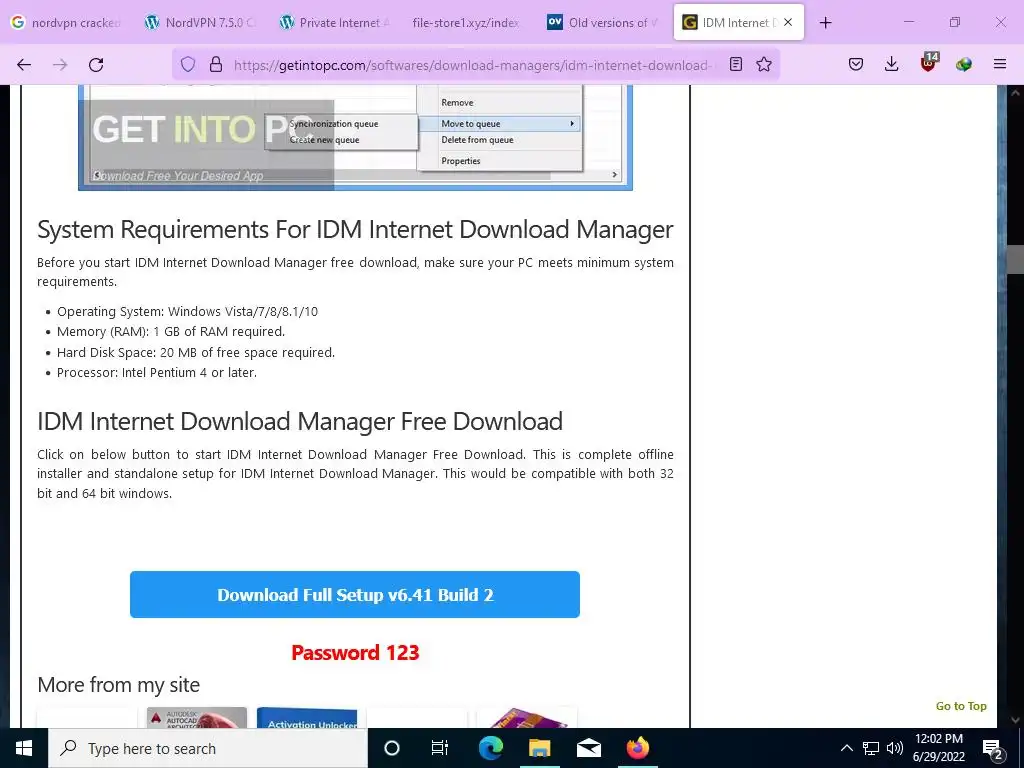Open the Pocket save icon

(856, 64)
